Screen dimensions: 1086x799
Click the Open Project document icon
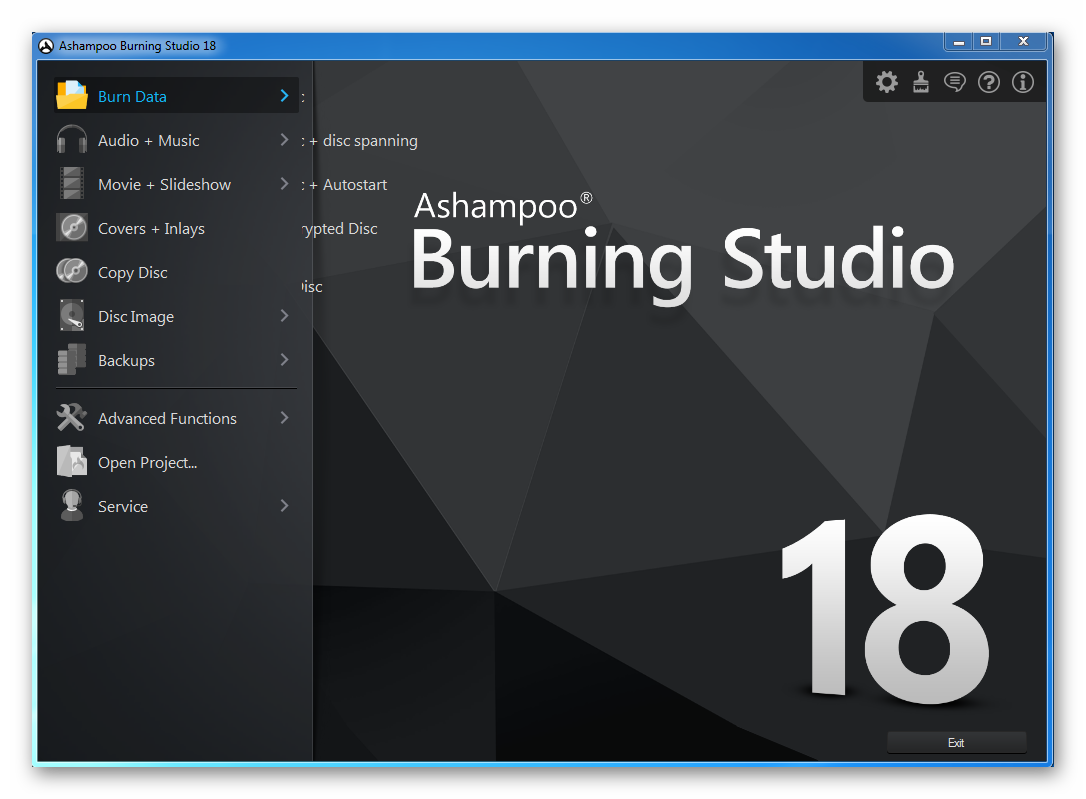click(x=71, y=462)
